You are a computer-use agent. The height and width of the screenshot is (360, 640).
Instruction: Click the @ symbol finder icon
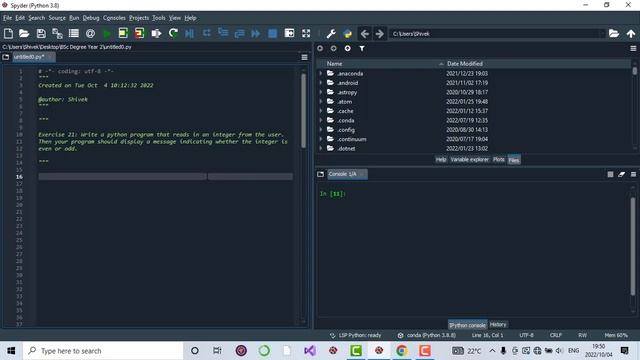(x=90, y=33)
